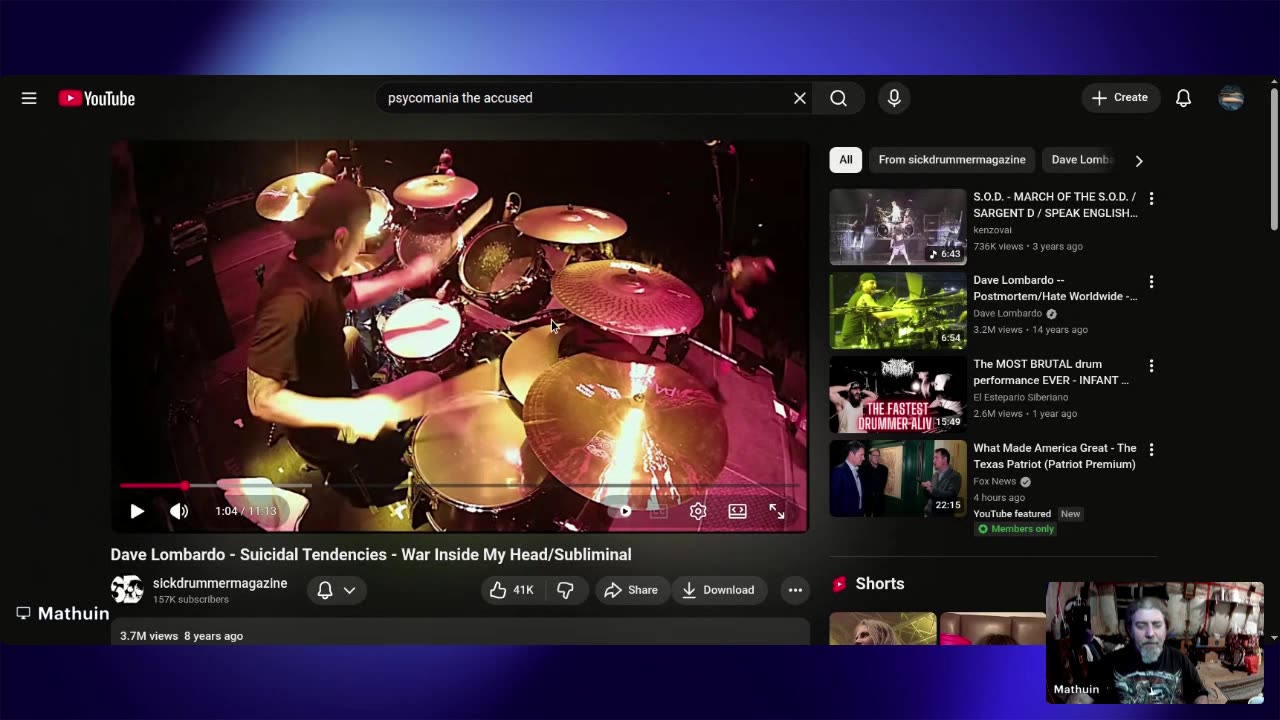Screen dimensions: 1280x720
Task: Open the sickdrummermagazine channel name link
Action: coord(220,583)
